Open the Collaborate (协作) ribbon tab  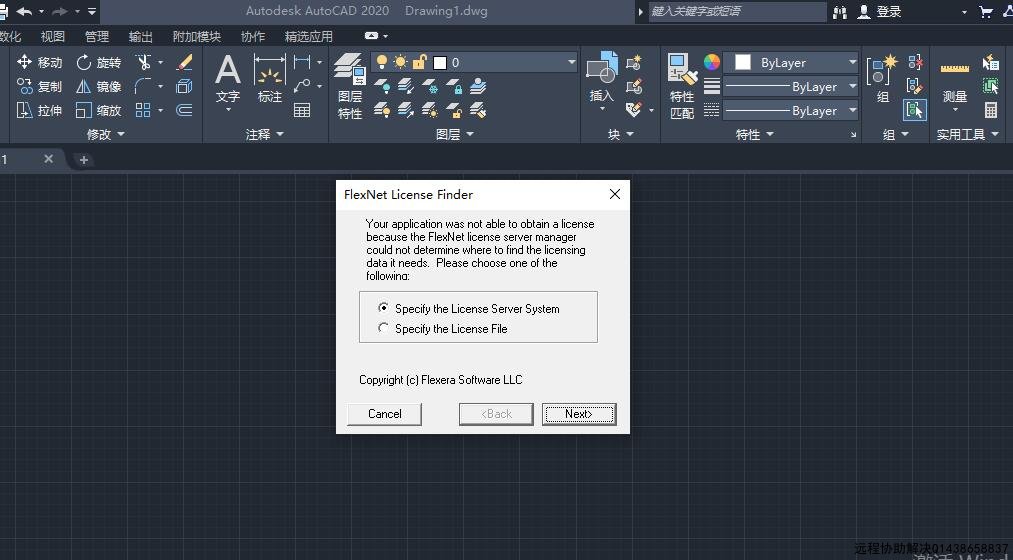[x=253, y=37]
